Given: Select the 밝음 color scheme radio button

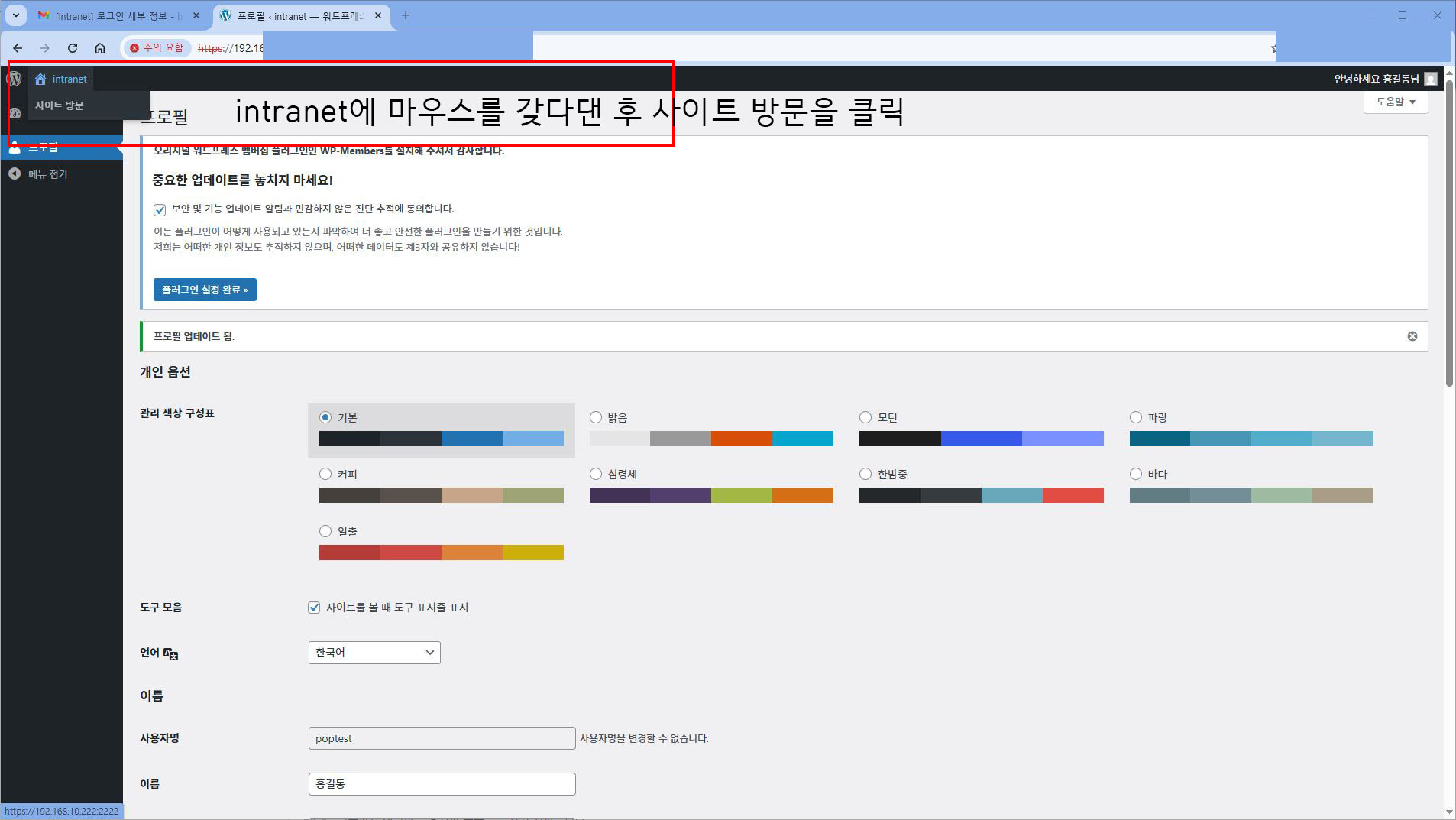Looking at the screenshot, I should point(596,417).
